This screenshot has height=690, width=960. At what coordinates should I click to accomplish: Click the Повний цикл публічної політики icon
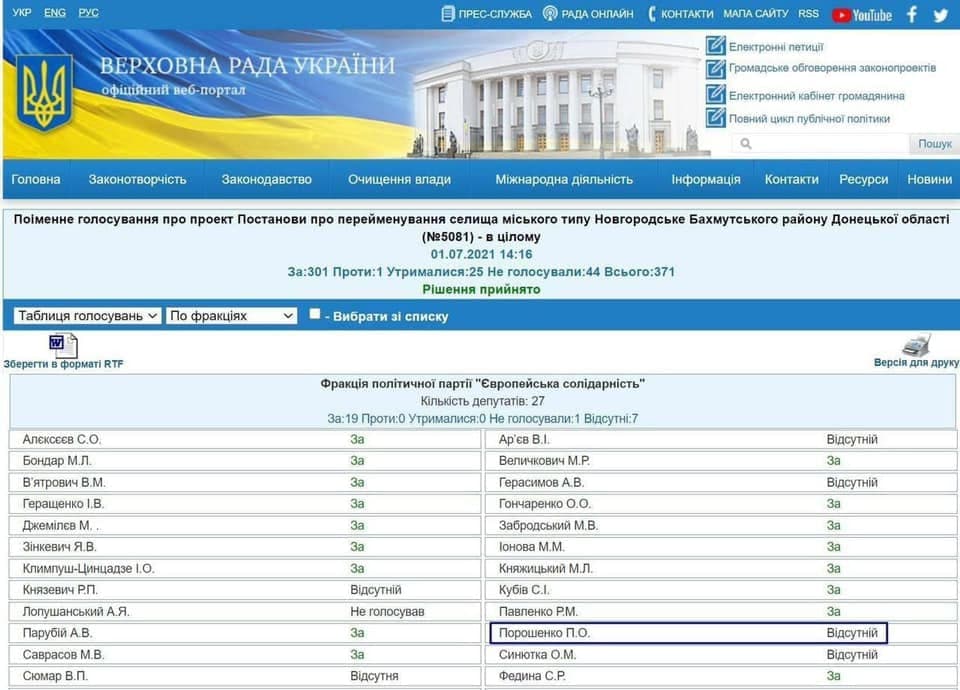[x=714, y=117]
